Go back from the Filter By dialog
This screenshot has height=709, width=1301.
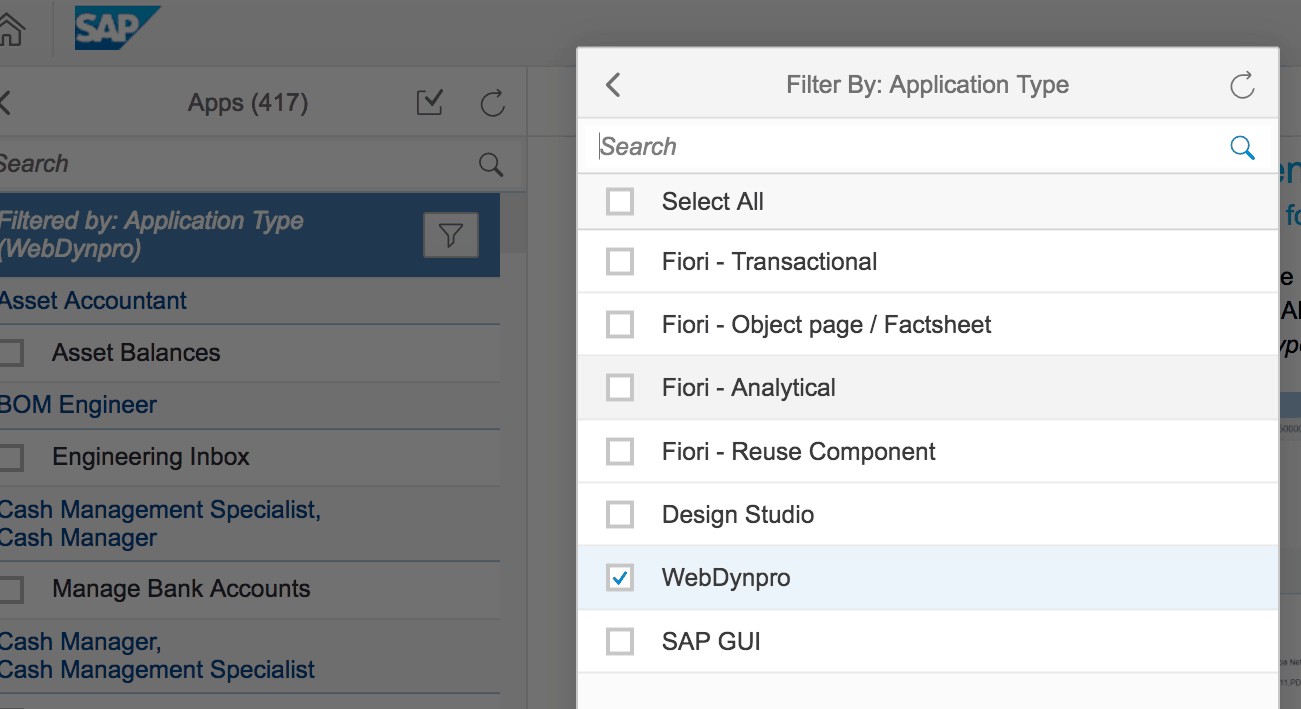point(613,85)
